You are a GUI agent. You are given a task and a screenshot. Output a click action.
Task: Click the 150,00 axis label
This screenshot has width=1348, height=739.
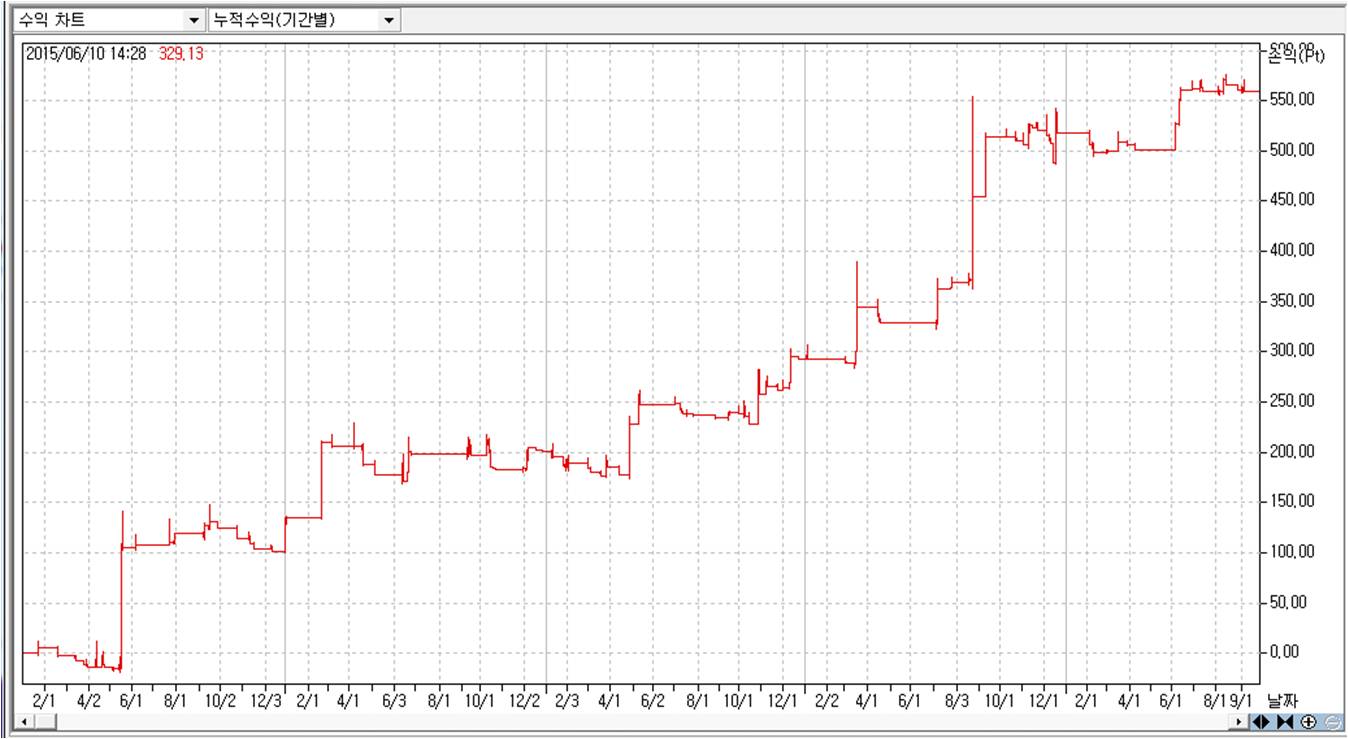pyautogui.click(x=1291, y=502)
